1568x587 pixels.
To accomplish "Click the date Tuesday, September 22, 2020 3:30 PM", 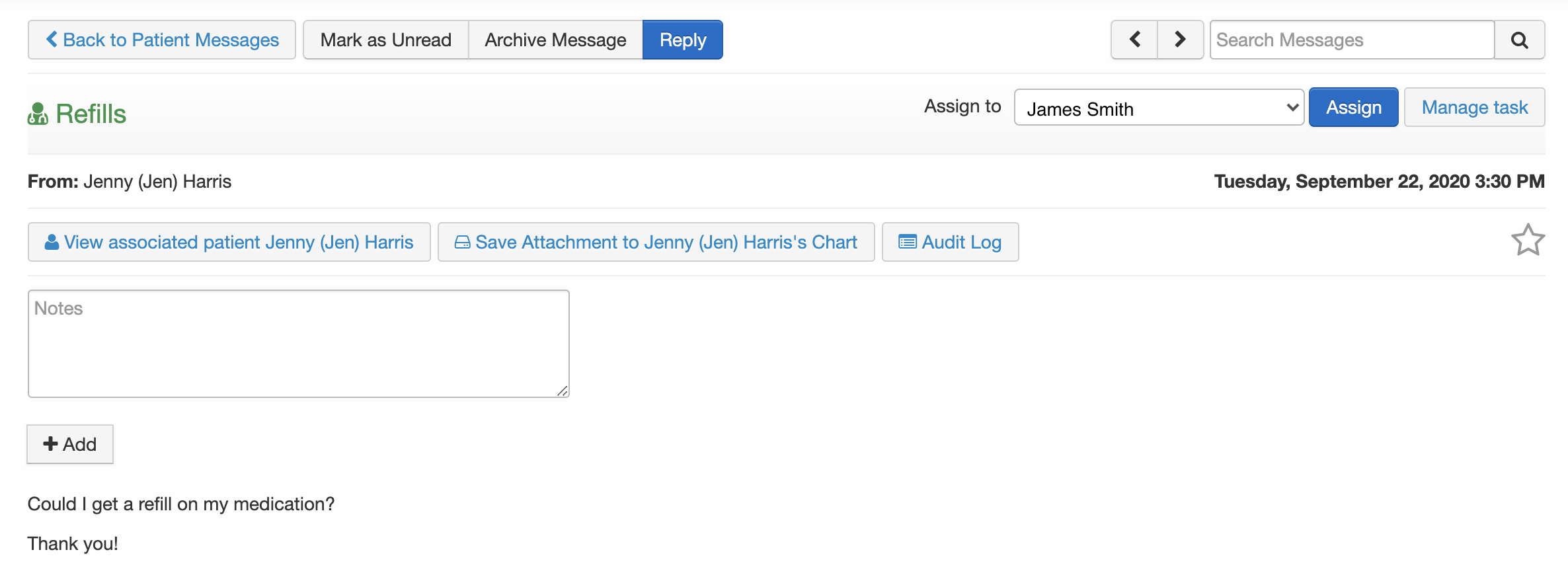I will click(x=1379, y=181).
